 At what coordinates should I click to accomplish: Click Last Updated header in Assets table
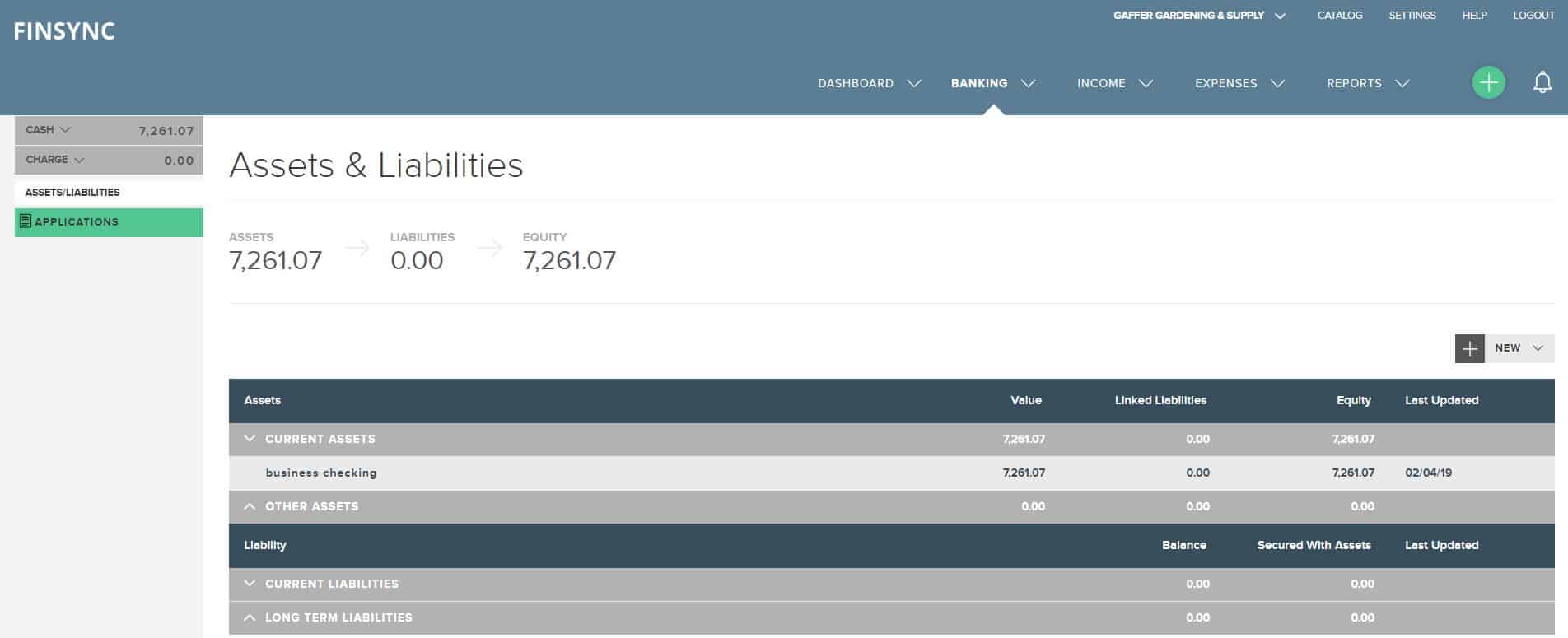click(1441, 400)
